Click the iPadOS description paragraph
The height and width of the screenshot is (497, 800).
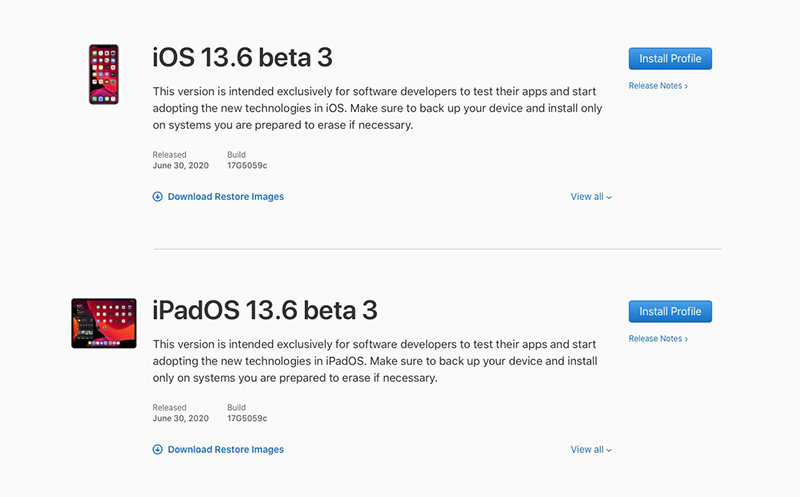pos(375,361)
